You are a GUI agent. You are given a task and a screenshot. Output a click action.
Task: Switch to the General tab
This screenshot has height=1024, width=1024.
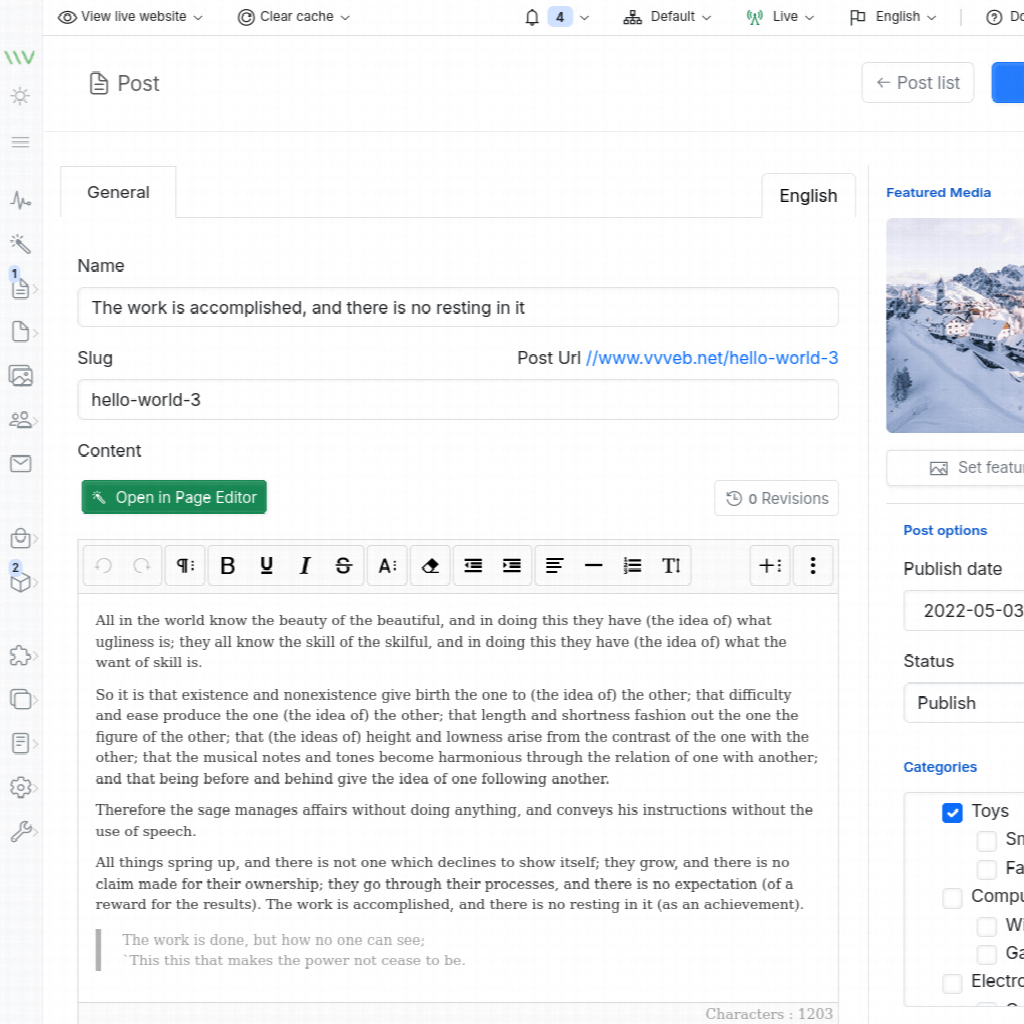[x=118, y=193]
